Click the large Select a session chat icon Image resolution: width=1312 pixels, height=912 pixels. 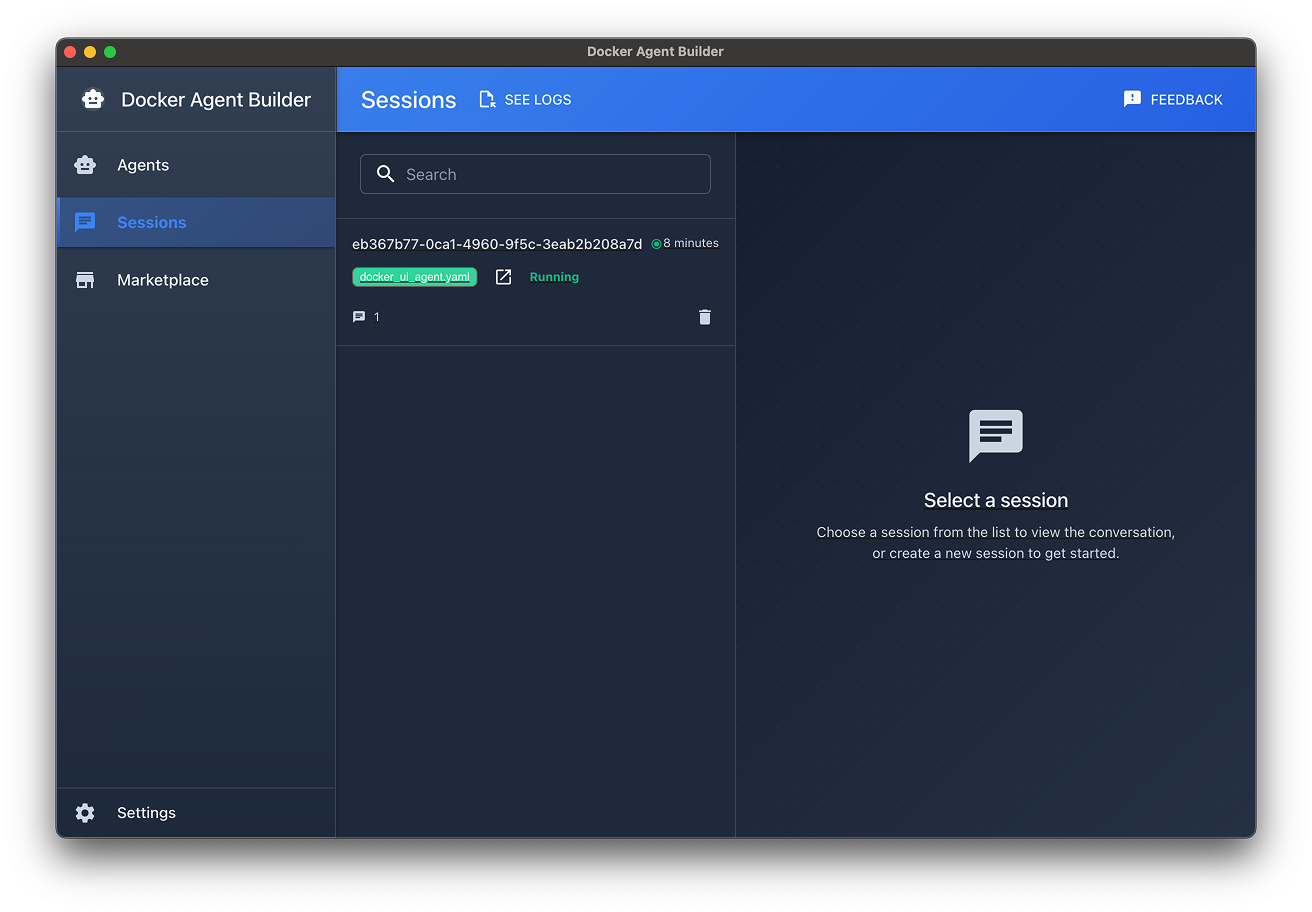(995, 436)
